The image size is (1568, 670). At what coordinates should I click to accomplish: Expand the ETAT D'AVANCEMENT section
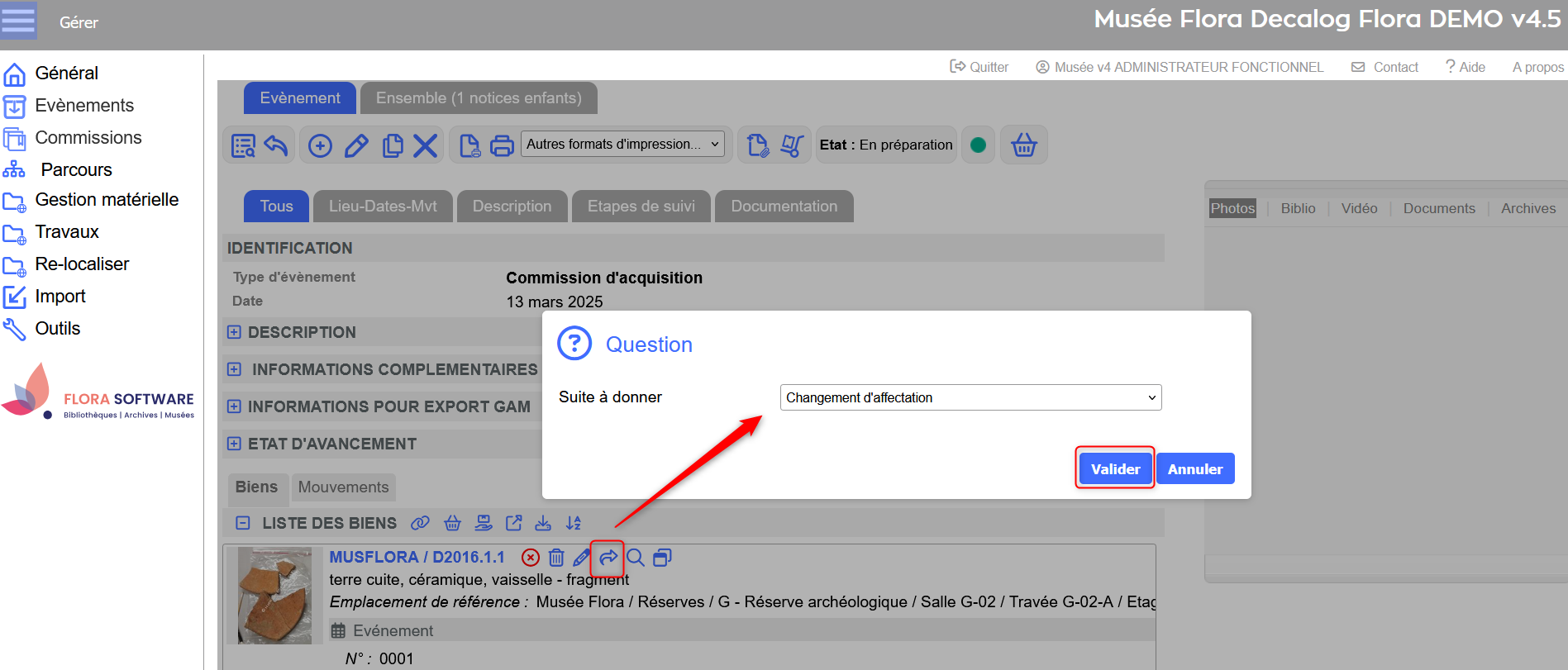pyautogui.click(x=234, y=444)
